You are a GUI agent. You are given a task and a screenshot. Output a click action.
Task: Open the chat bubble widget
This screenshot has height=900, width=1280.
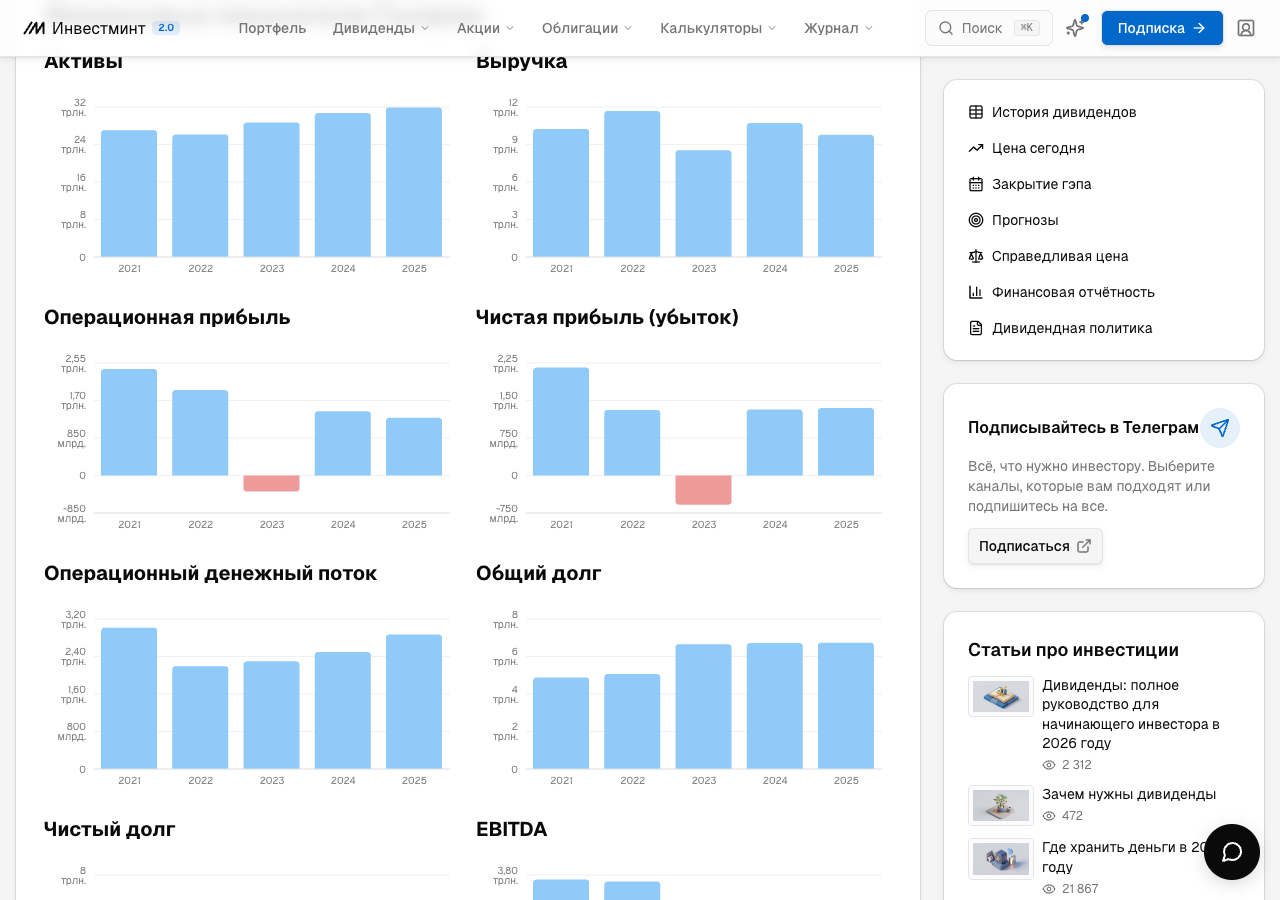pyautogui.click(x=1232, y=852)
